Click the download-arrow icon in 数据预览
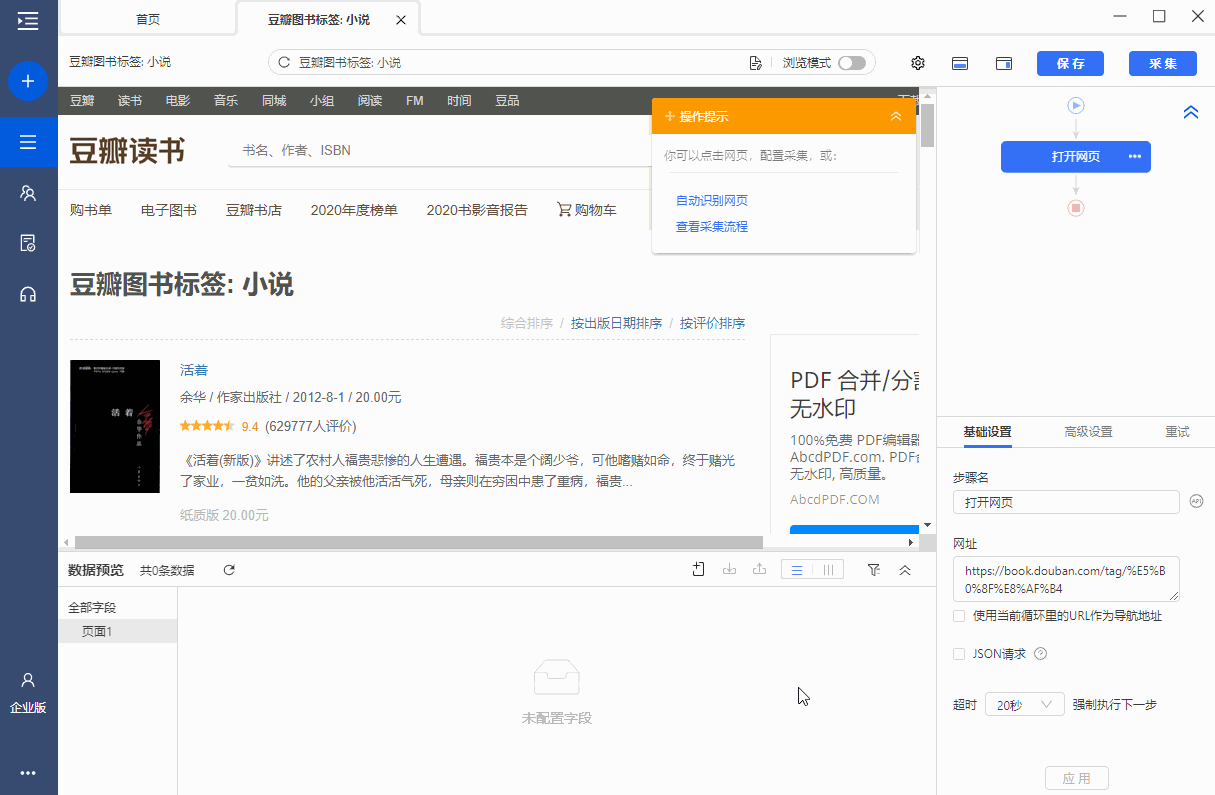The width and height of the screenshot is (1215, 795). 729,570
